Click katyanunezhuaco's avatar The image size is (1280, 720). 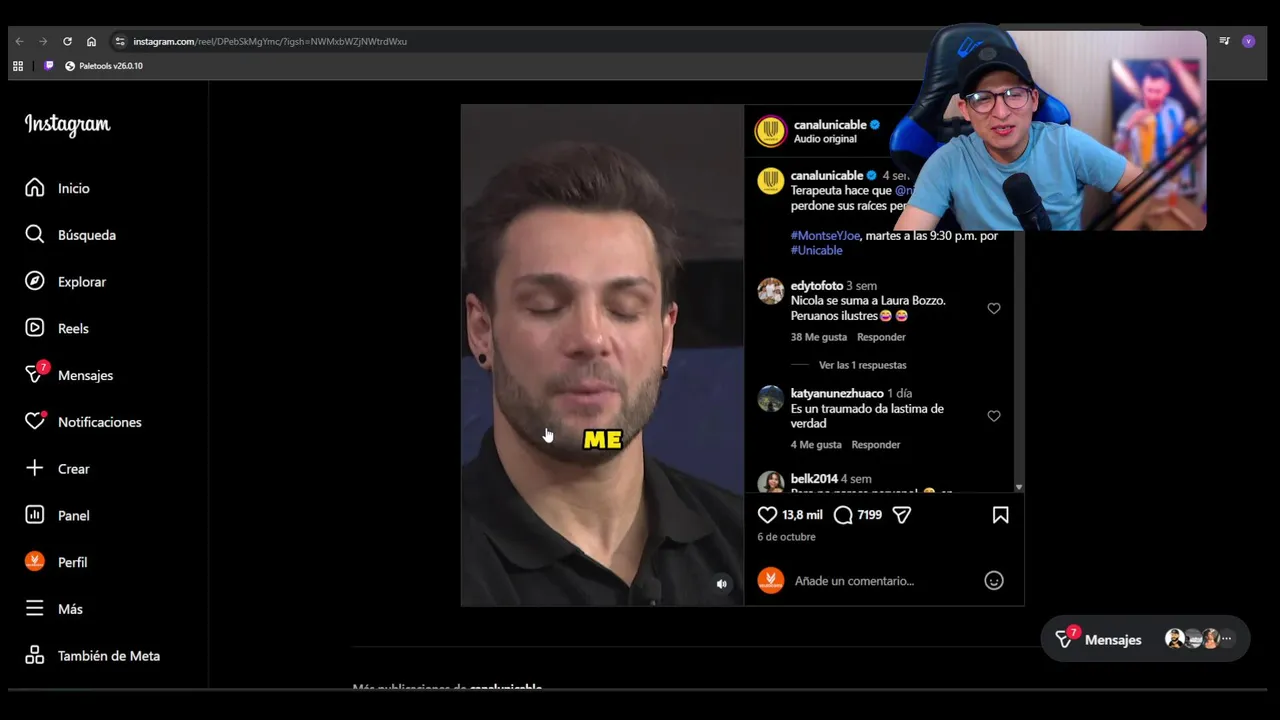coord(771,399)
